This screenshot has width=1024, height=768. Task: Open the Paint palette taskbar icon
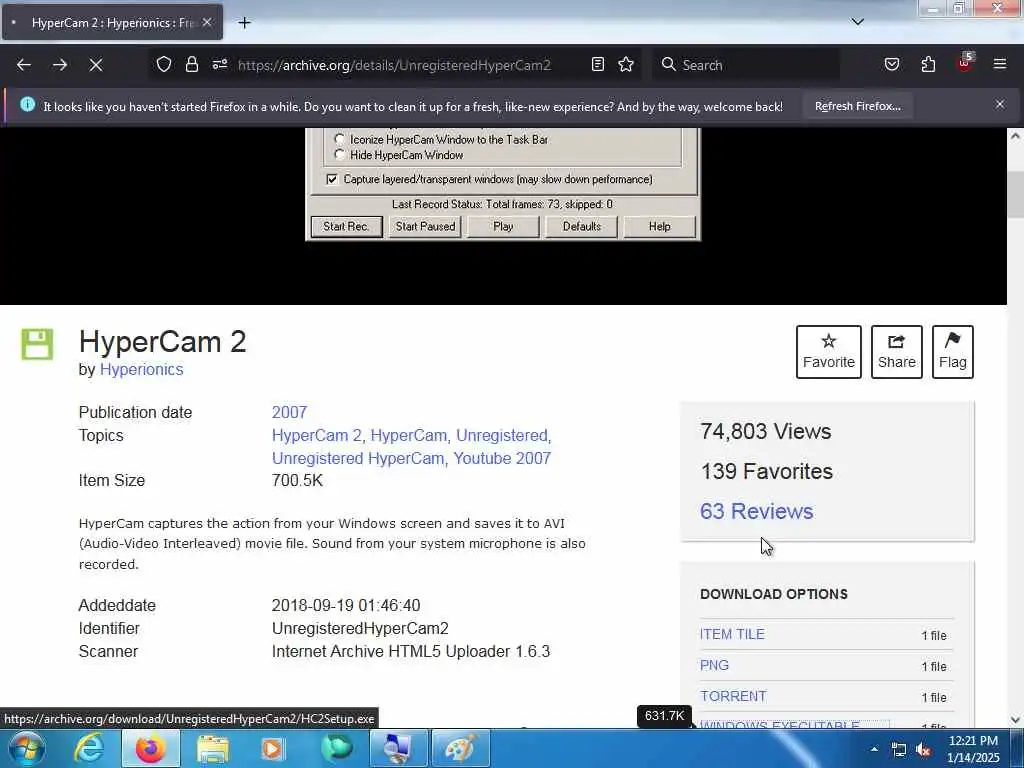(460, 748)
